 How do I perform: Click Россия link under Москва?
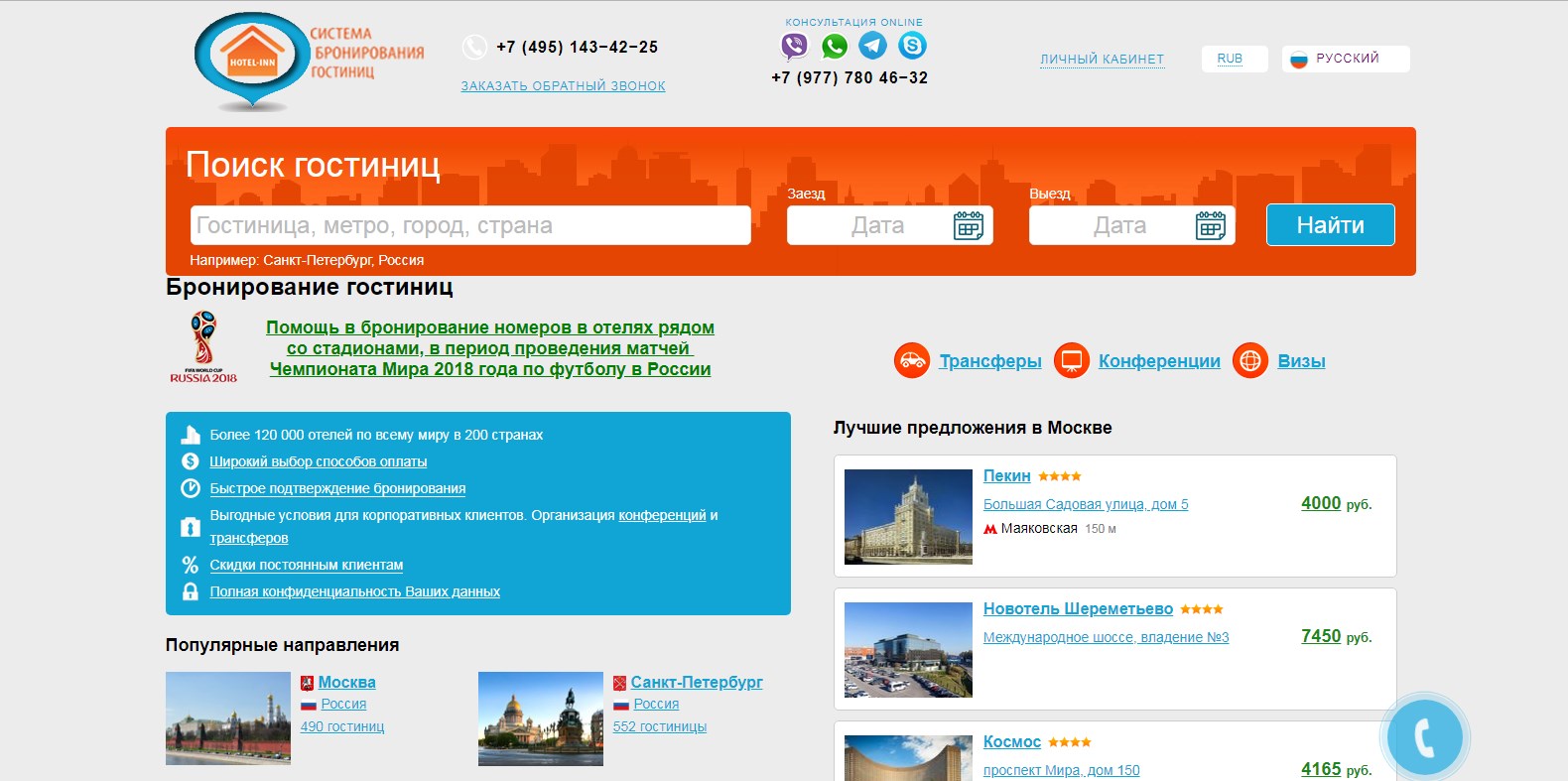coord(343,704)
